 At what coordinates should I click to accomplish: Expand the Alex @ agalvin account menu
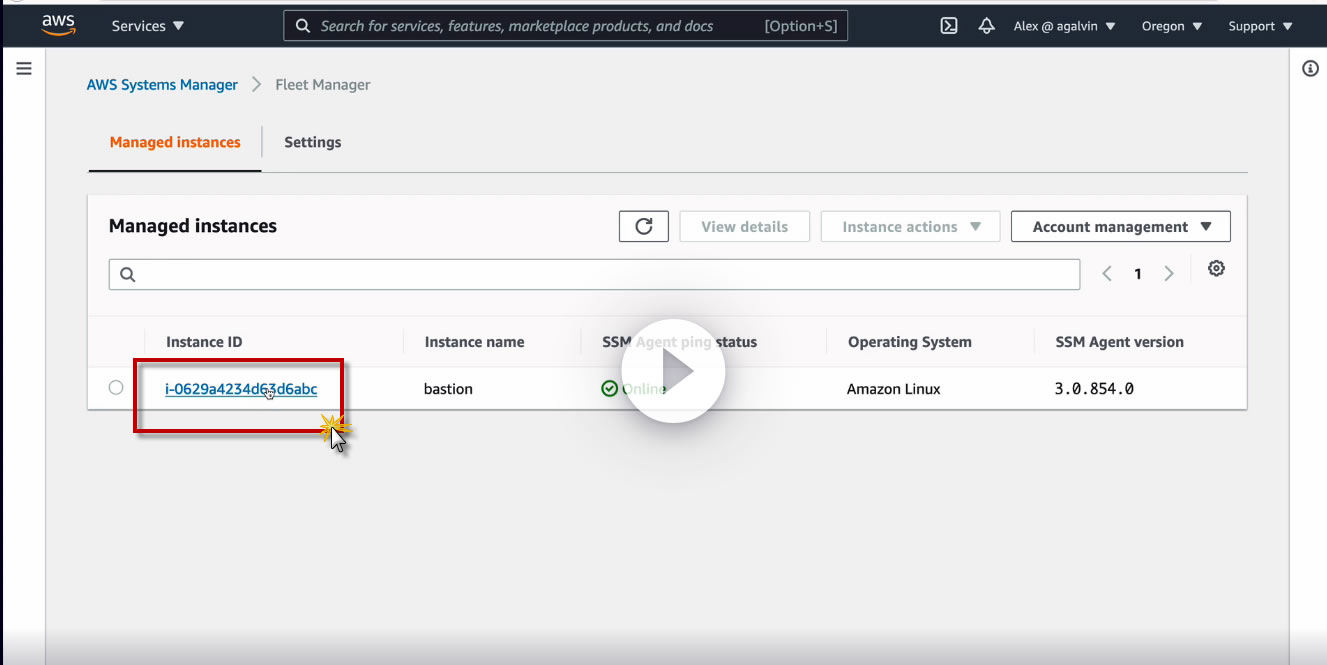click(x=1064, y=26)
